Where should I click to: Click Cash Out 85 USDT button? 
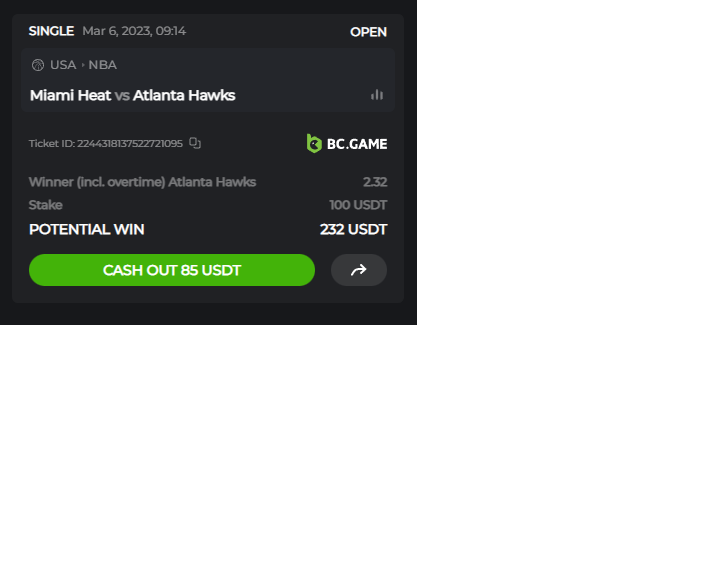(x=172, y=270)
